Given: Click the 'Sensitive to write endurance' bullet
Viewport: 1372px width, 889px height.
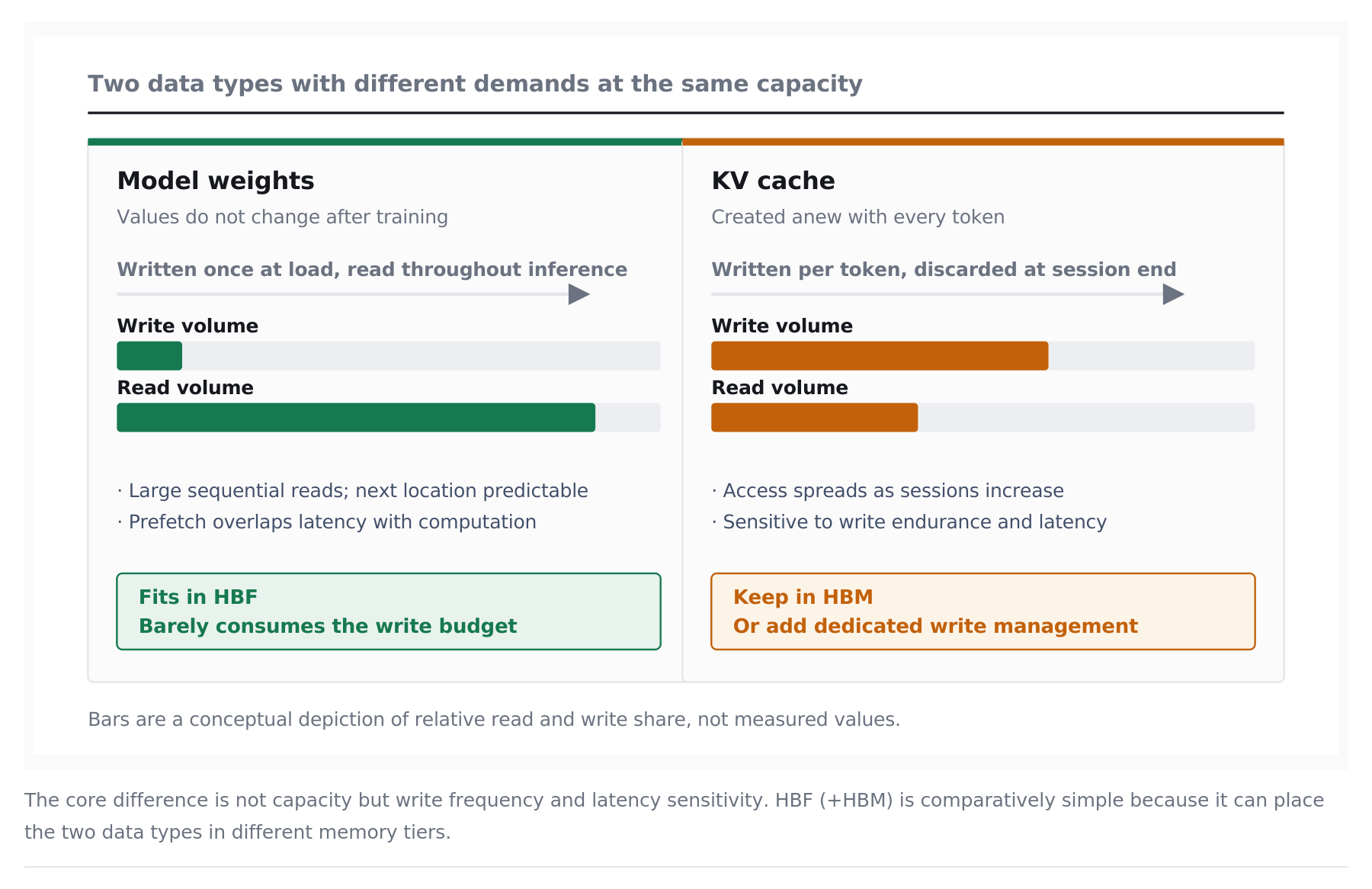Looking at the screenshot, I should (x=909, y=522).
